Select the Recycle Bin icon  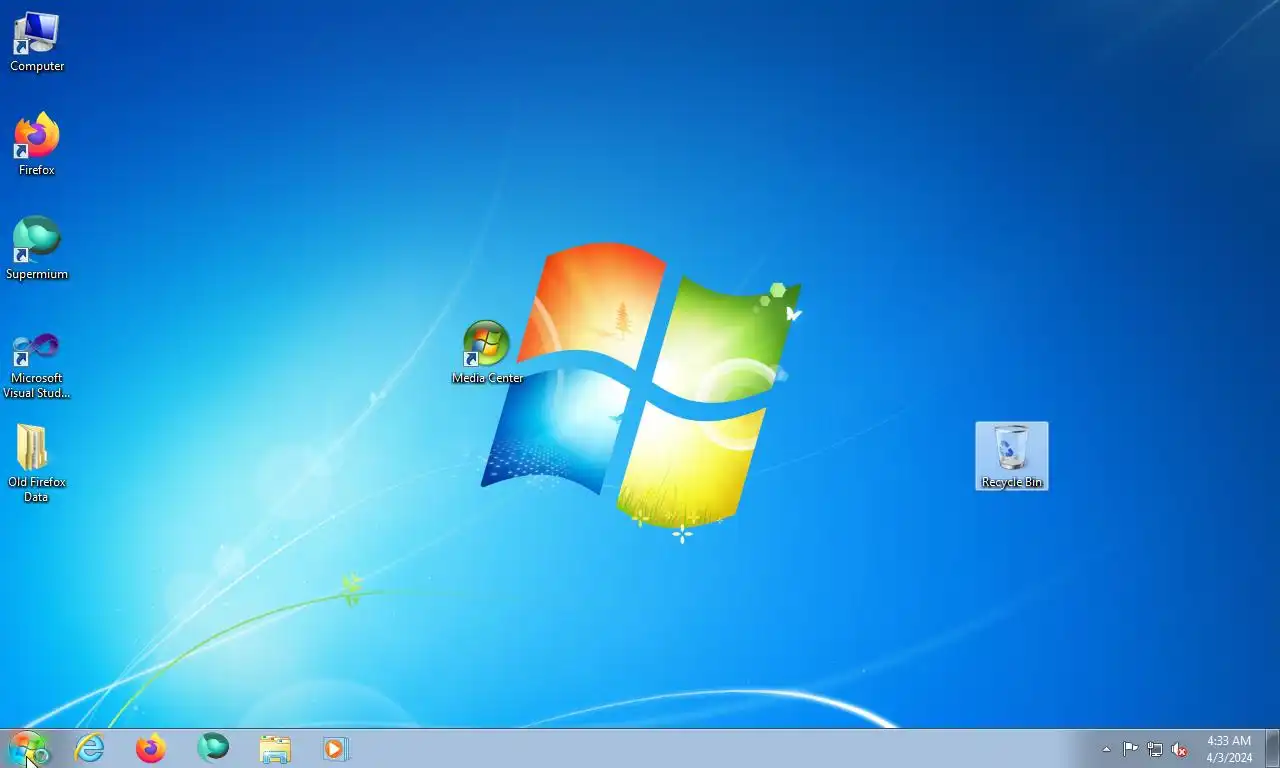point(1012,456)
